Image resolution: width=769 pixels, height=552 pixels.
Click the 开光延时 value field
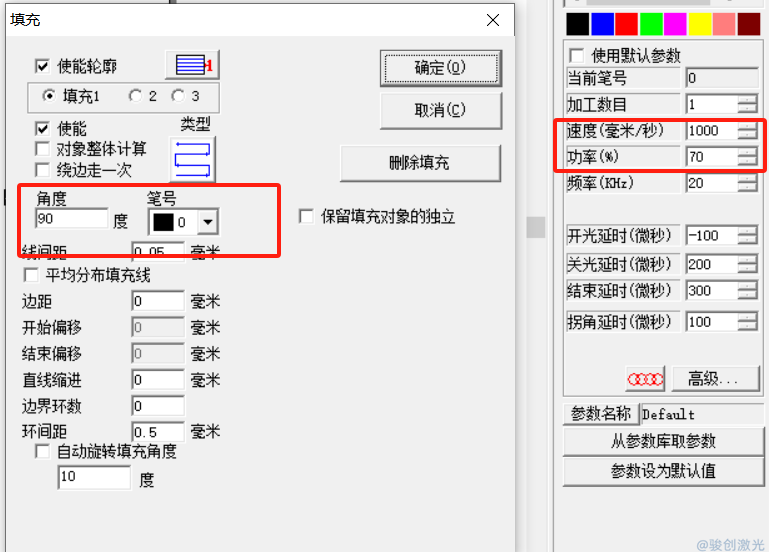pos(712,236)
